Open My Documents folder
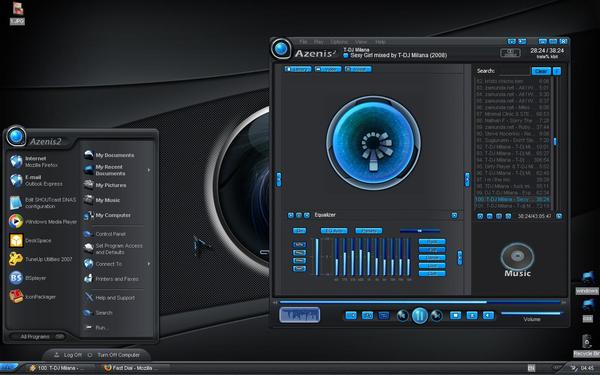The width and height of the screenshot is (600, 375). click(x=109, y=155)
